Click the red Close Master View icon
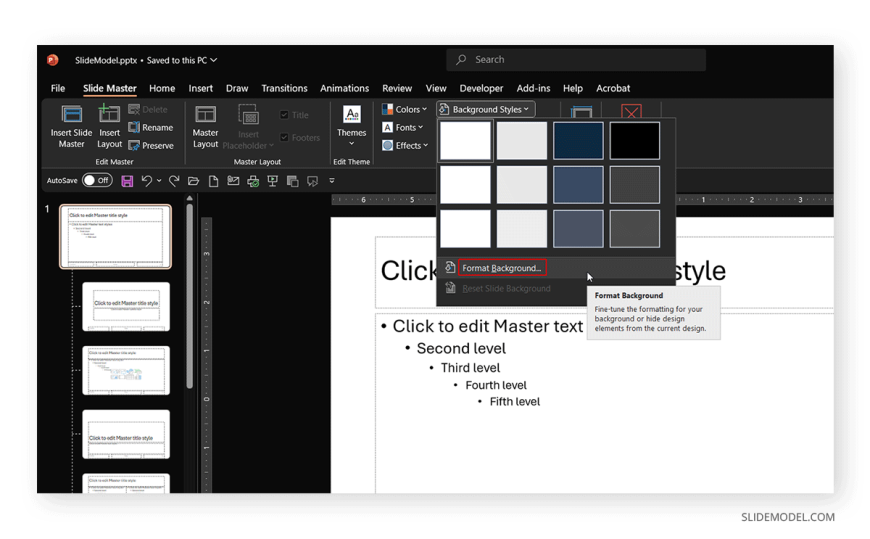870x539 pixels. (631, 112)
